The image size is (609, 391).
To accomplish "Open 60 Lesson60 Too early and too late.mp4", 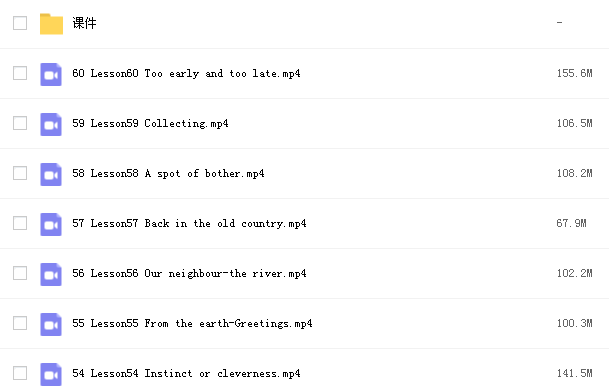I will (x=186, y=73).
